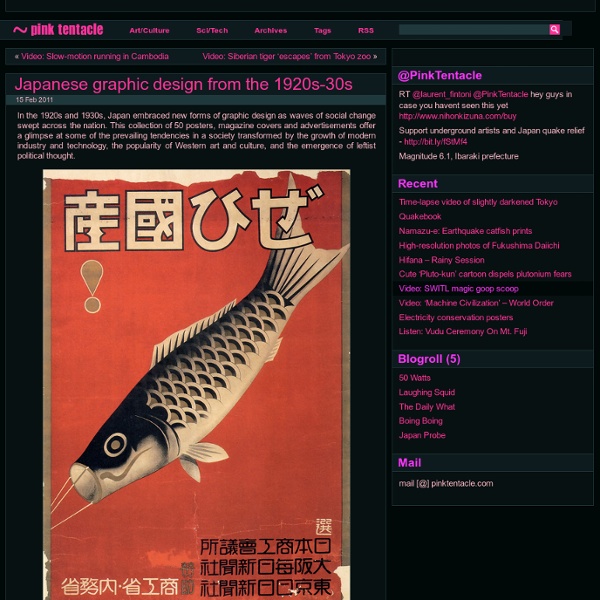Follow the nihonkizuna.com/buy link

click(457, 116)
